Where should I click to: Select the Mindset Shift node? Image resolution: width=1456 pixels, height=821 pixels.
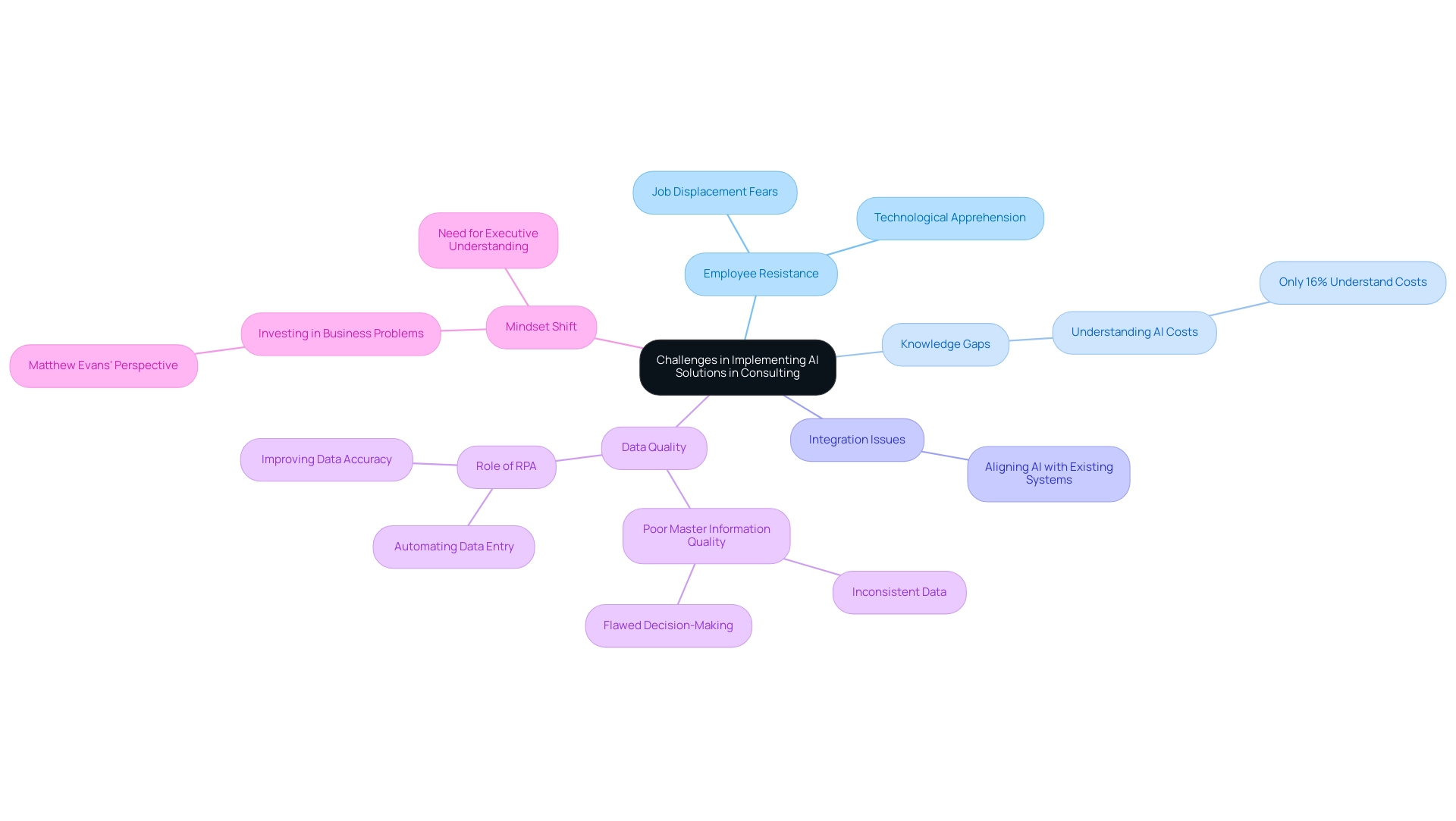[541, 326]
